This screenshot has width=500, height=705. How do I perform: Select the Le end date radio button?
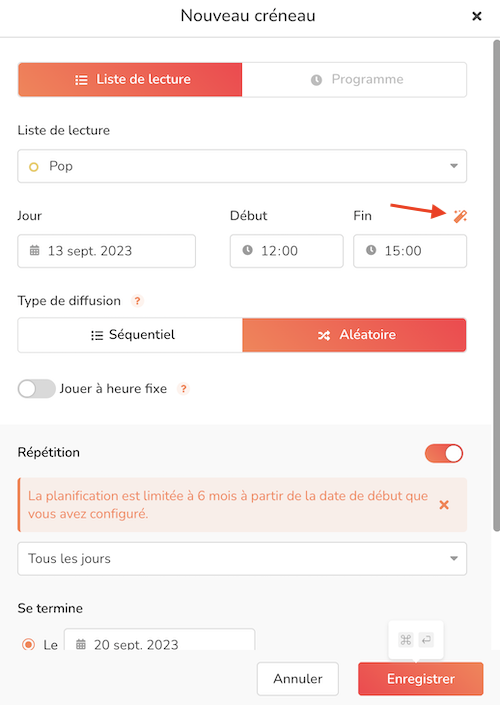coord(28,644)
